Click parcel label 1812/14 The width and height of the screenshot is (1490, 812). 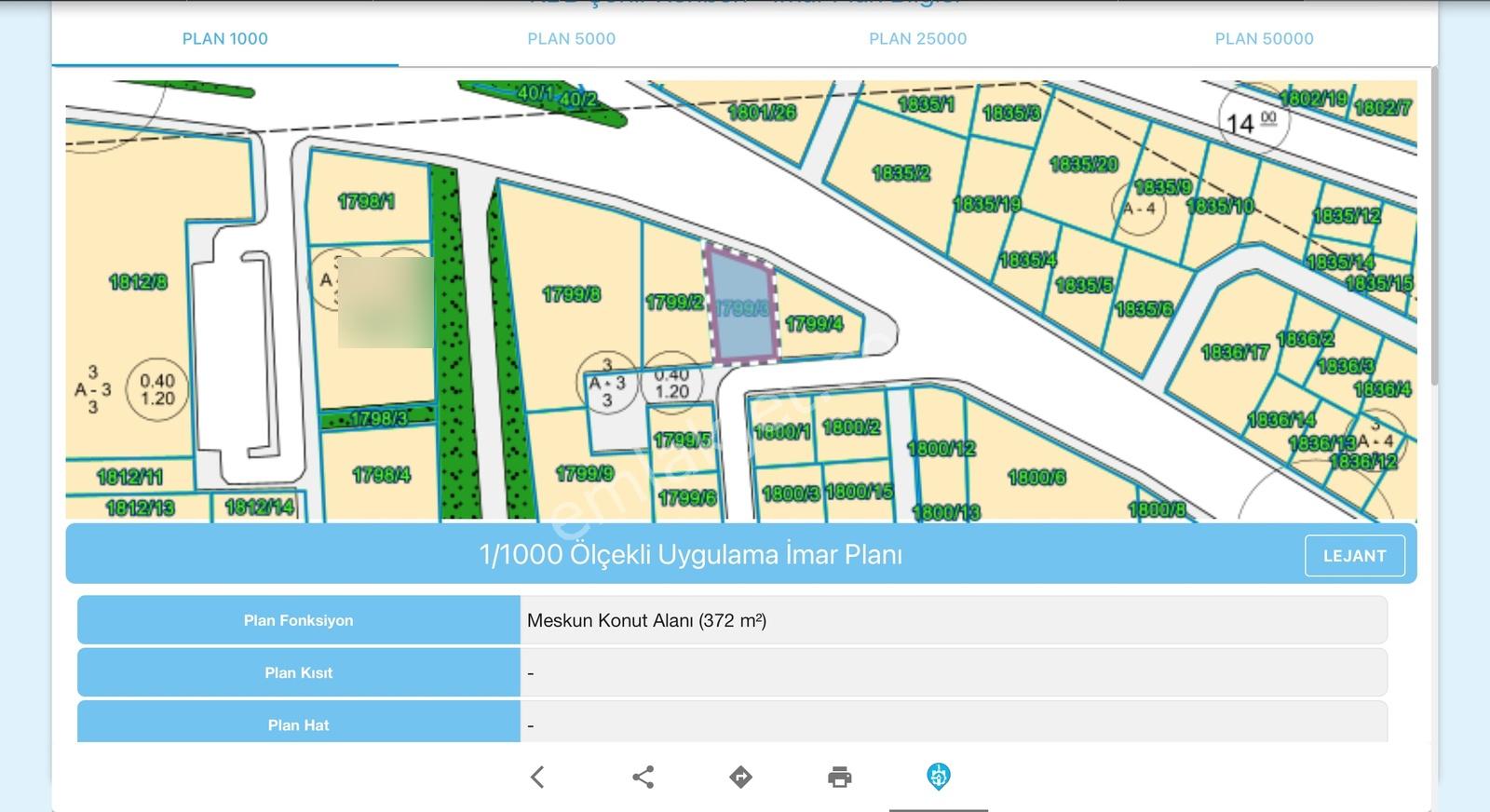[x=260, y=507]
